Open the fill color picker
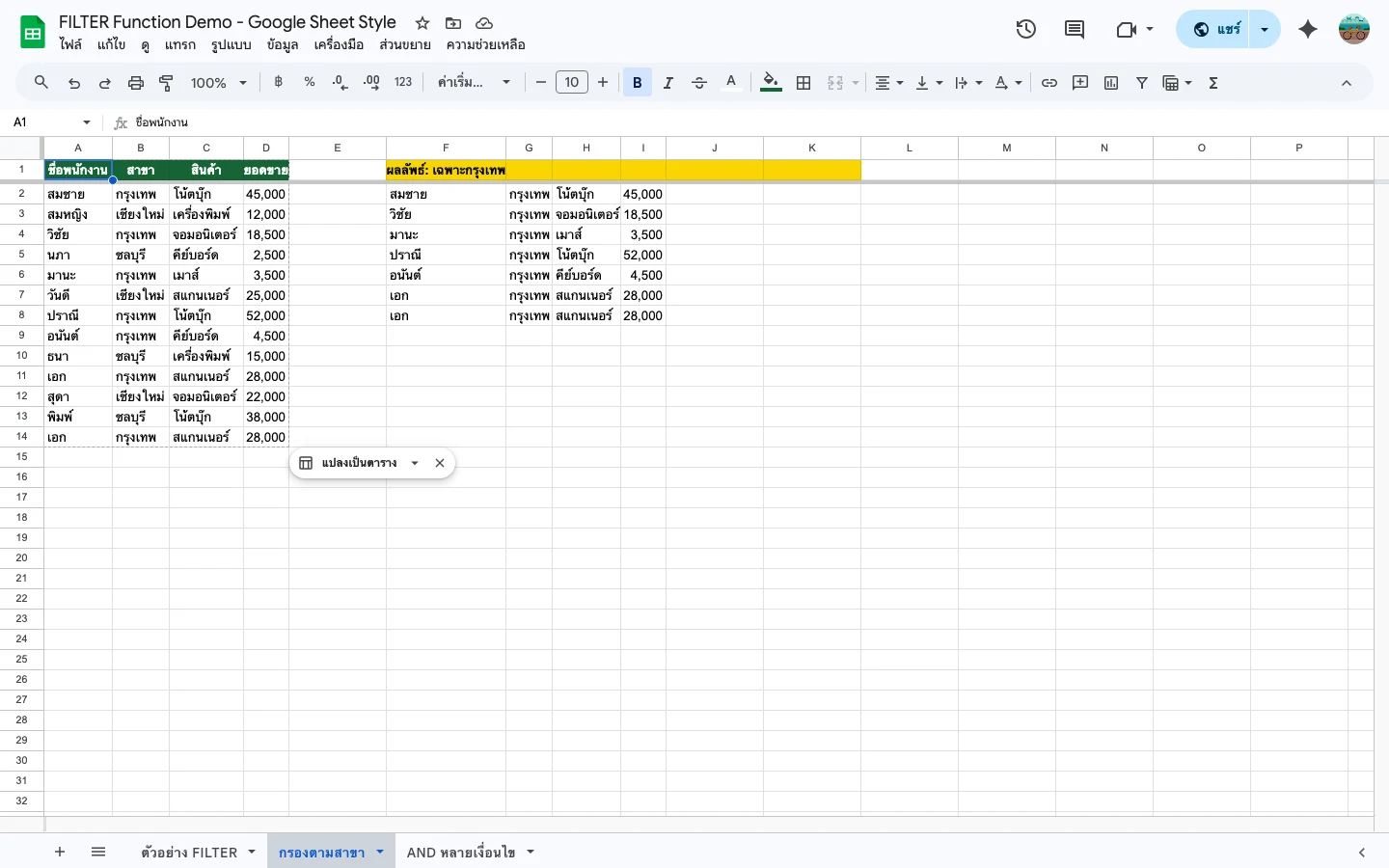 771,83
